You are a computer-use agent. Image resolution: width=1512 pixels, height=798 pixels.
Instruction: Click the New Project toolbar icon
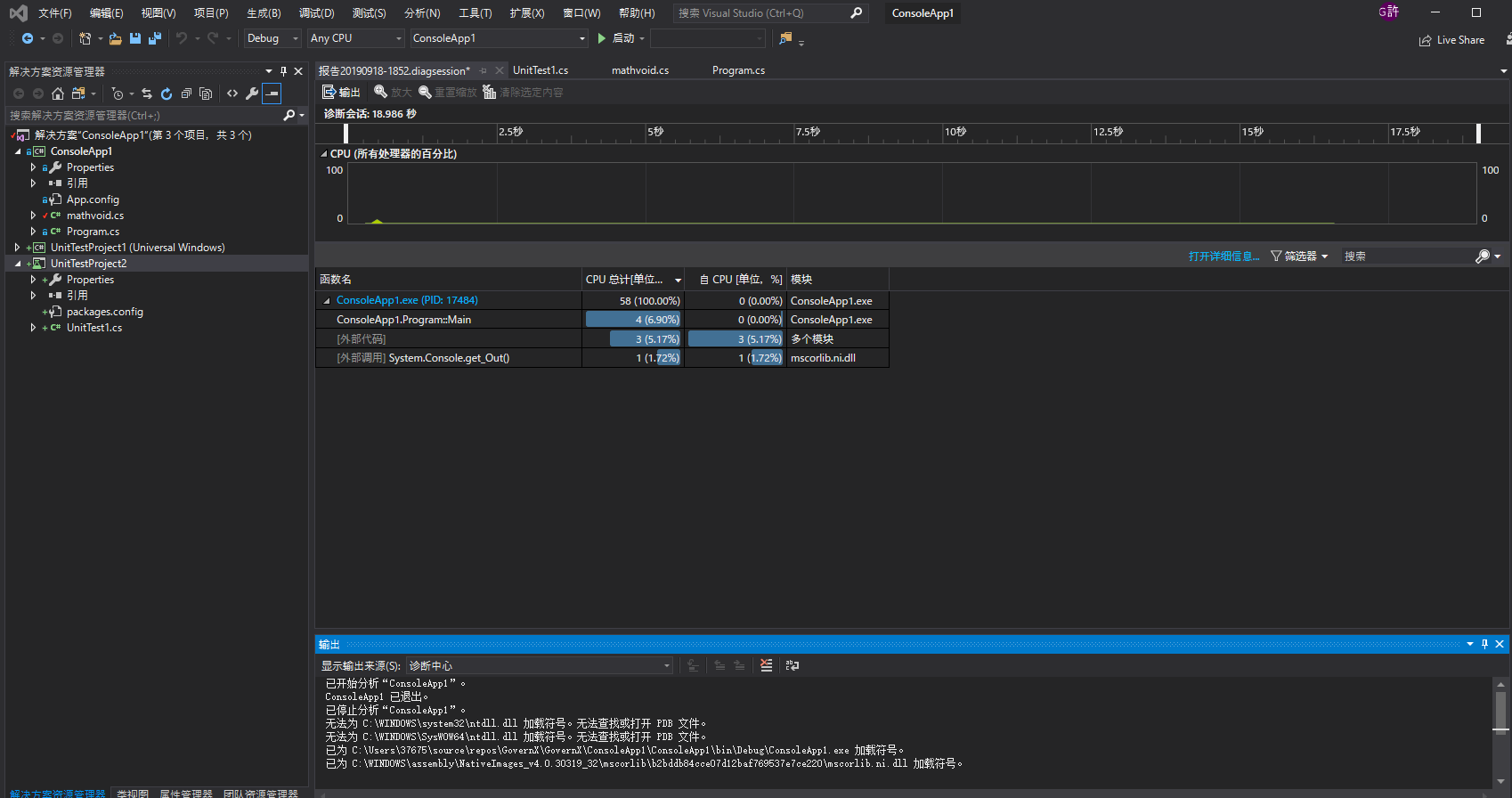tap(85, 38)
